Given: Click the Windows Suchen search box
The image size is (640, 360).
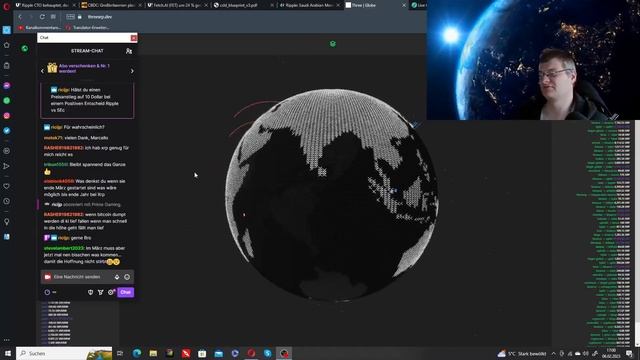Looking at the screenshot, I should pos(64,353).
